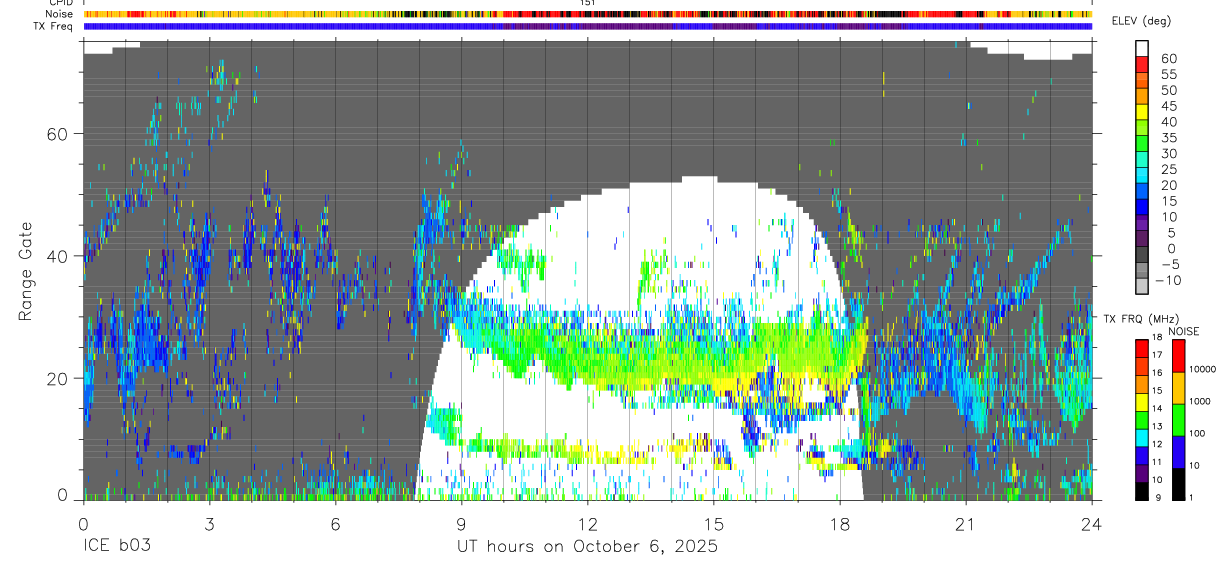Viewport: 1228px width, 567px height.
Task: Select the white top swatch of ELEV colorbar
Action: 1142,48
